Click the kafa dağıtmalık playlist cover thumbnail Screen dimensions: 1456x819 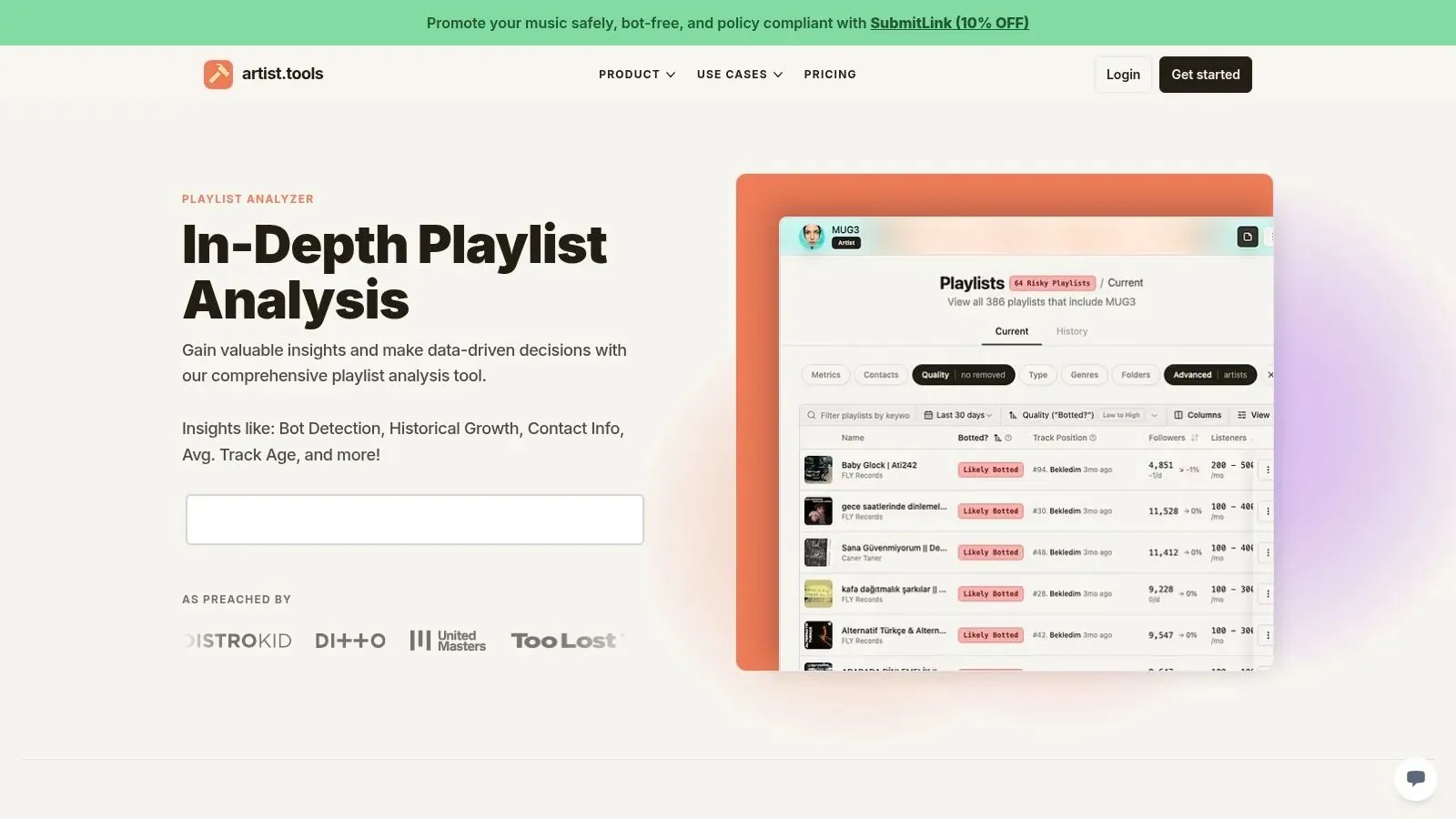pyautogui.click(x=818, y=593)
